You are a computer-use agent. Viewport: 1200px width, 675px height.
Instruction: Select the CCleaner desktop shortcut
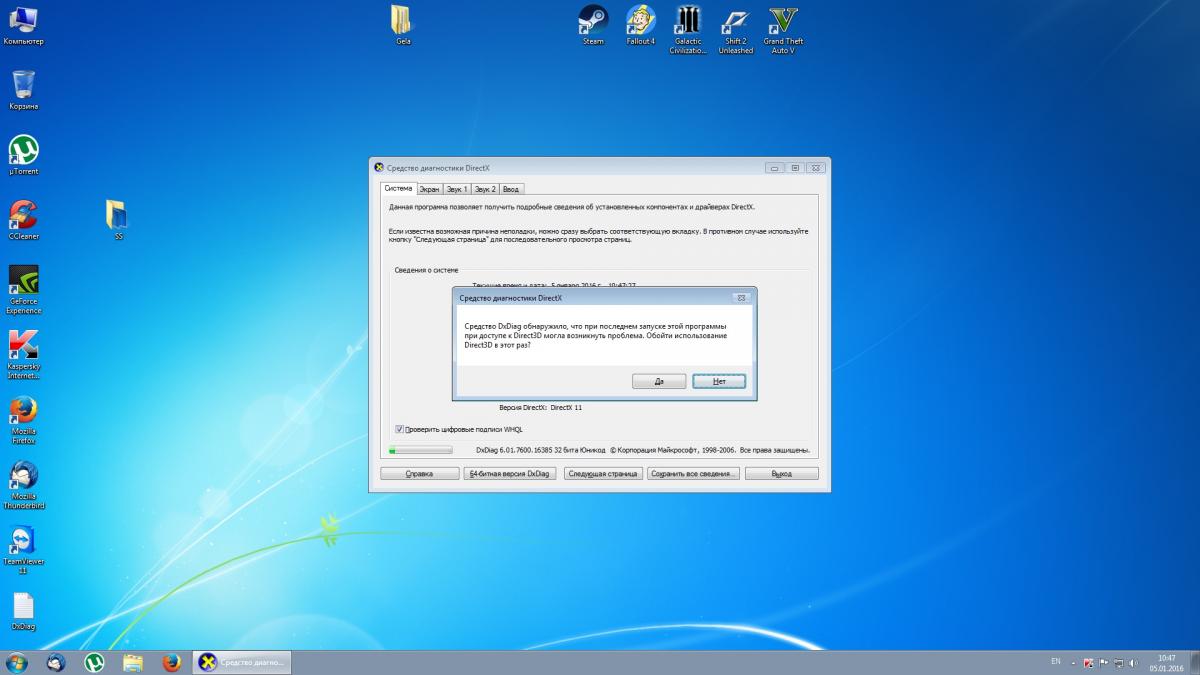(x=23, y=220)
